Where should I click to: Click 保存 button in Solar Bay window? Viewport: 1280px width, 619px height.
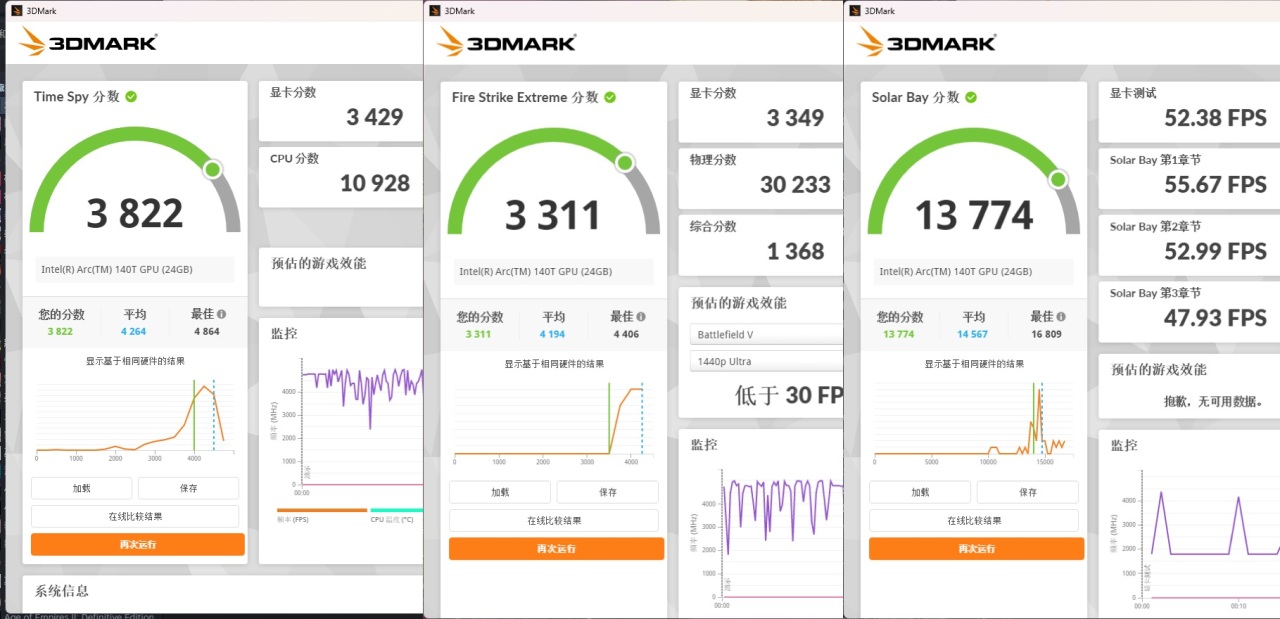(1027, 492)
